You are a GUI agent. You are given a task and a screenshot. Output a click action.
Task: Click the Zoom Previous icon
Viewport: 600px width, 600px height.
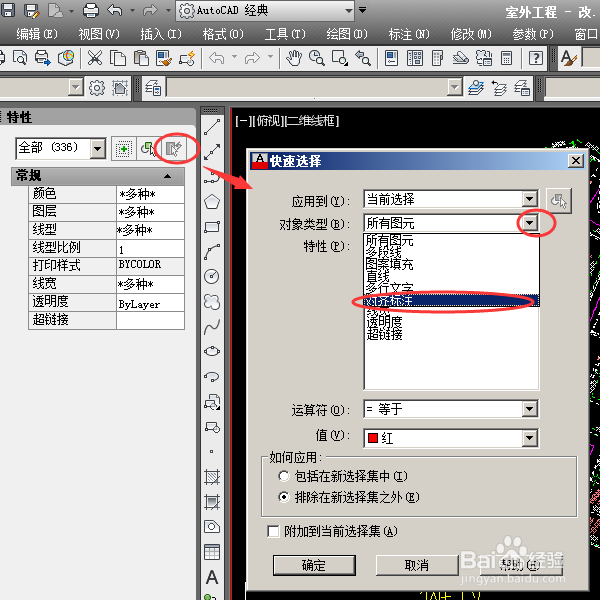363,58
